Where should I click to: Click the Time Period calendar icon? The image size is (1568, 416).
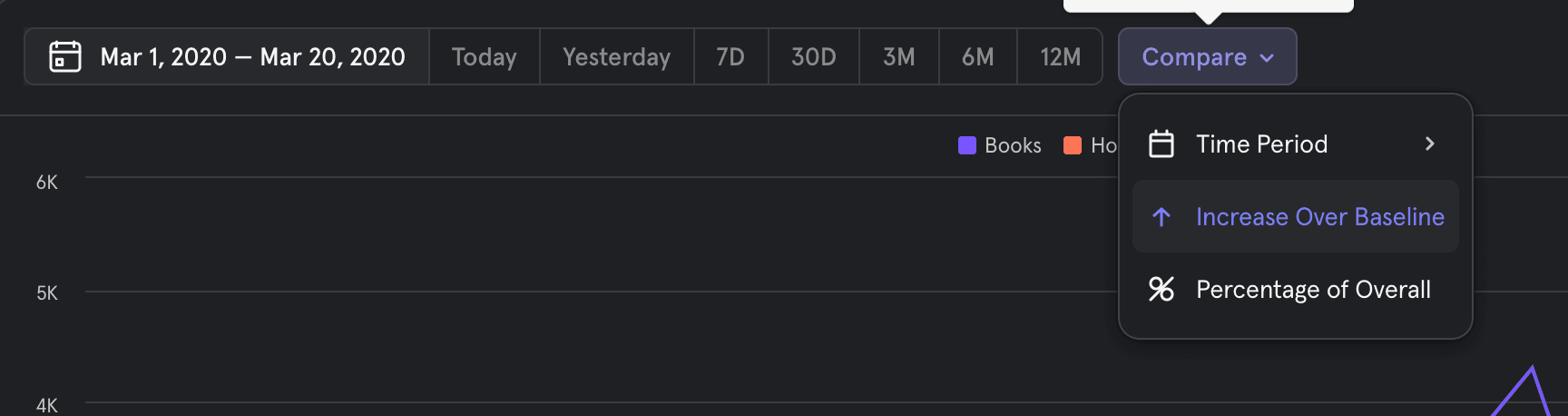[x=1161, y=144]
